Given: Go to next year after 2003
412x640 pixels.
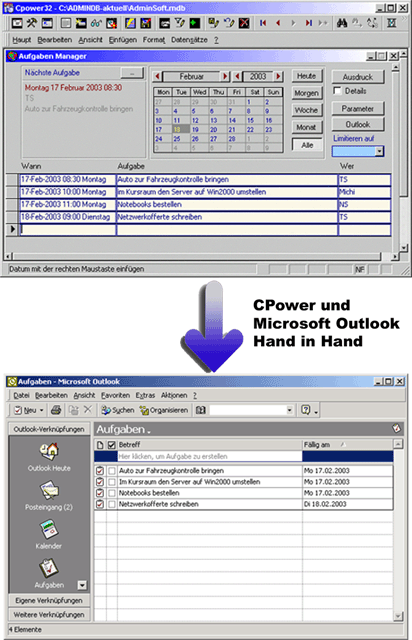Looking at the screenshot, I should coord(278,76).
